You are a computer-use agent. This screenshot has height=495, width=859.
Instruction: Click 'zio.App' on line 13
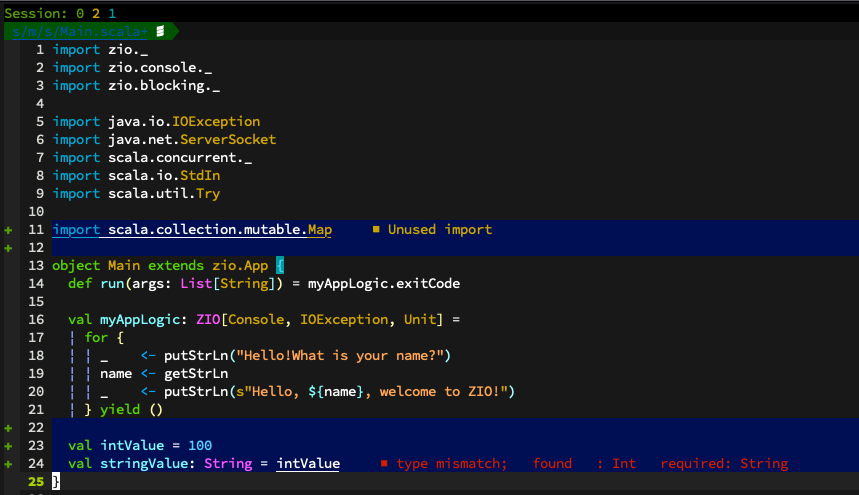coord(240,266)
